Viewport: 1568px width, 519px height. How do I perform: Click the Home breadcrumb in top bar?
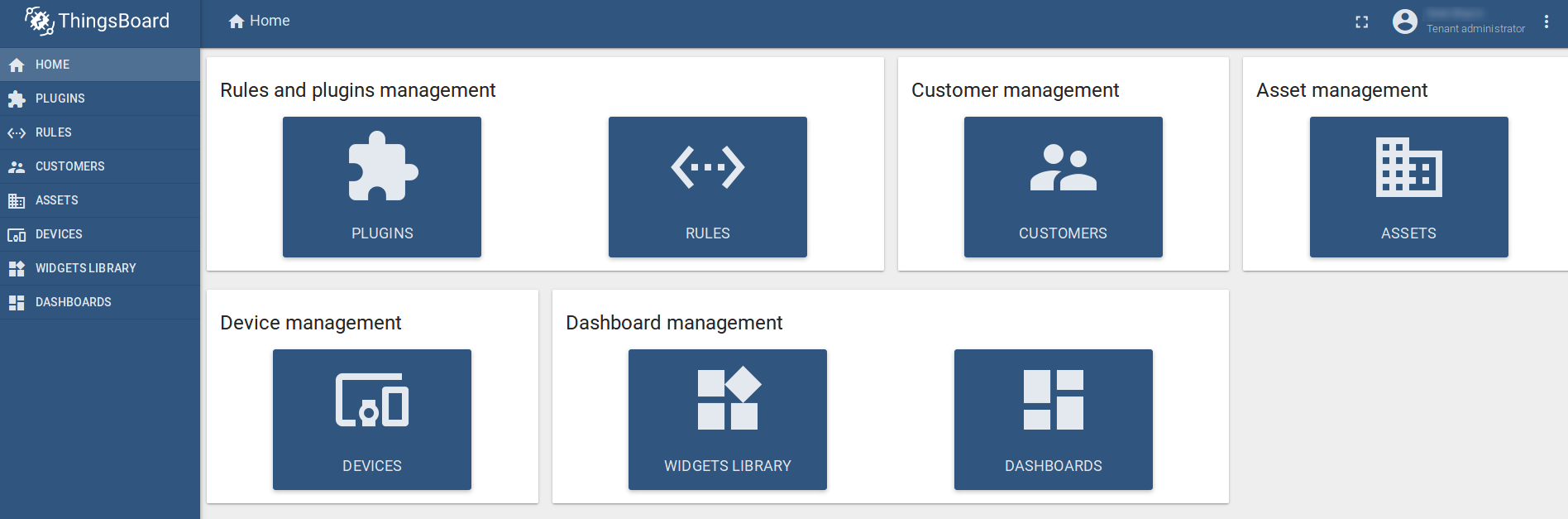(260, 22)
